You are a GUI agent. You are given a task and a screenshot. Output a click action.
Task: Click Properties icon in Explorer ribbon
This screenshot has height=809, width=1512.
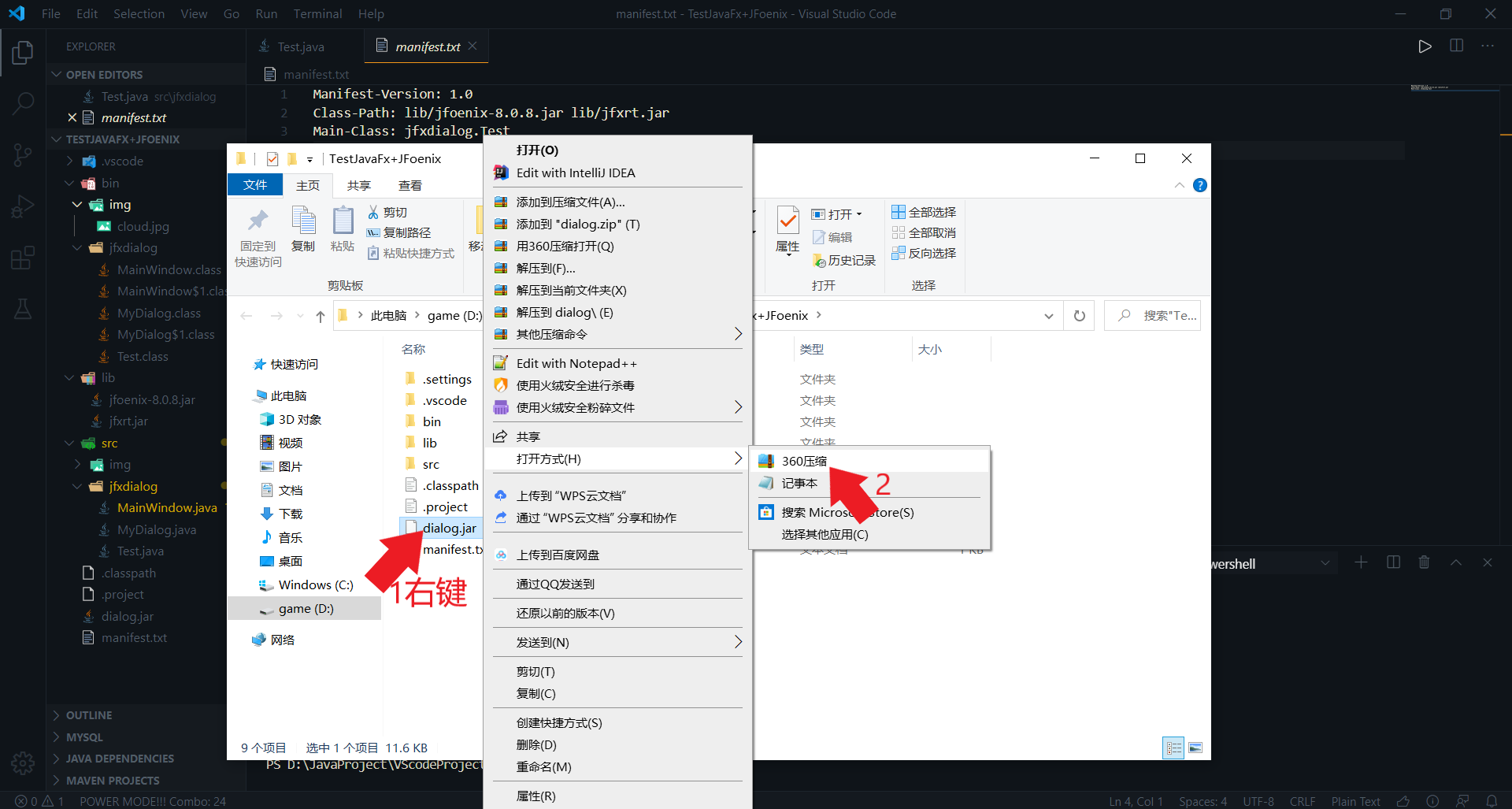click(787, 221)
